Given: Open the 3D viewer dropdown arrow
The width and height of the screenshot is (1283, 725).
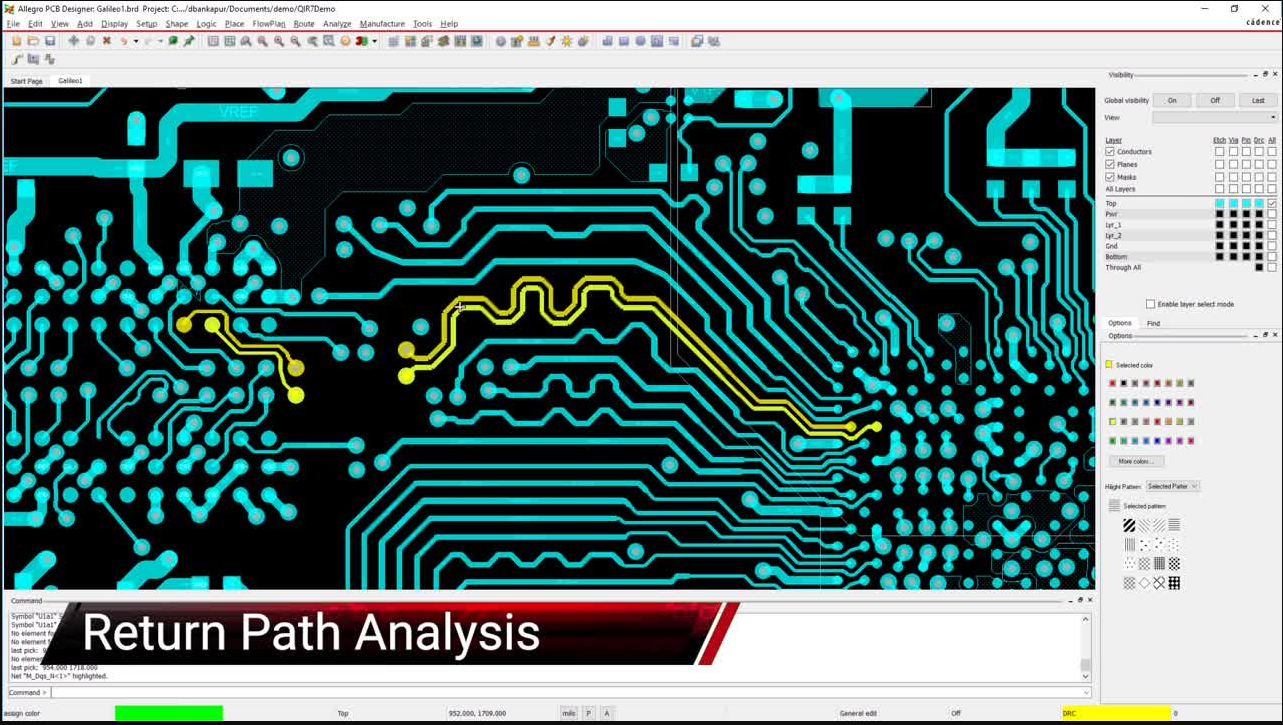Looking at the screenshot, I should coord(375,41).
